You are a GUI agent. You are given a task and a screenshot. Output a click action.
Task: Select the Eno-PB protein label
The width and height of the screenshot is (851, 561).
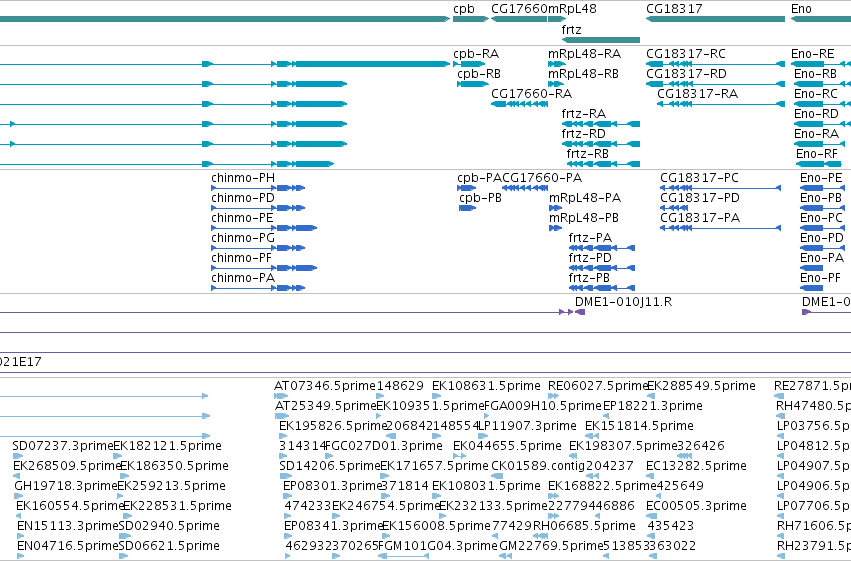coord(821,198)
